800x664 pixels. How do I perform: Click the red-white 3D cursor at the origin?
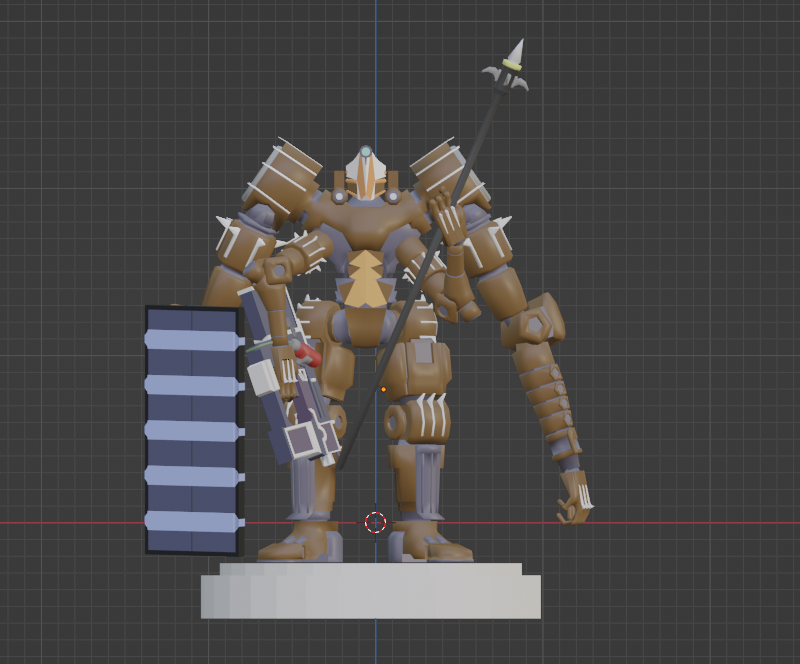point(376,522)
